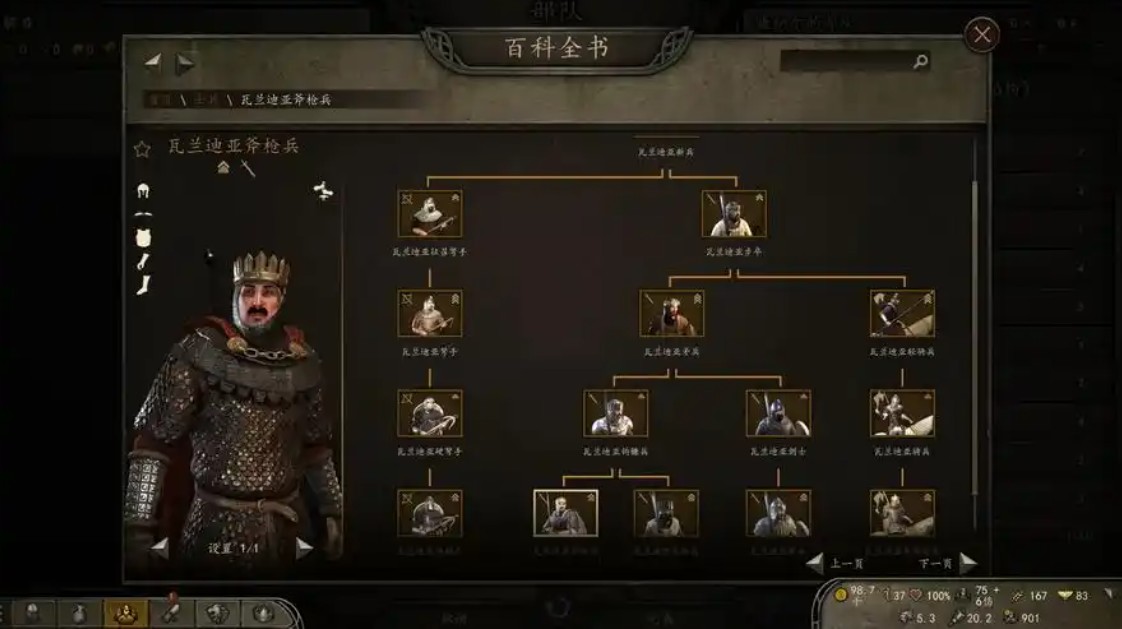Select the helmet equipment slot icon
This screenshot has height=629, width=1122.
(x=143, y=190)
